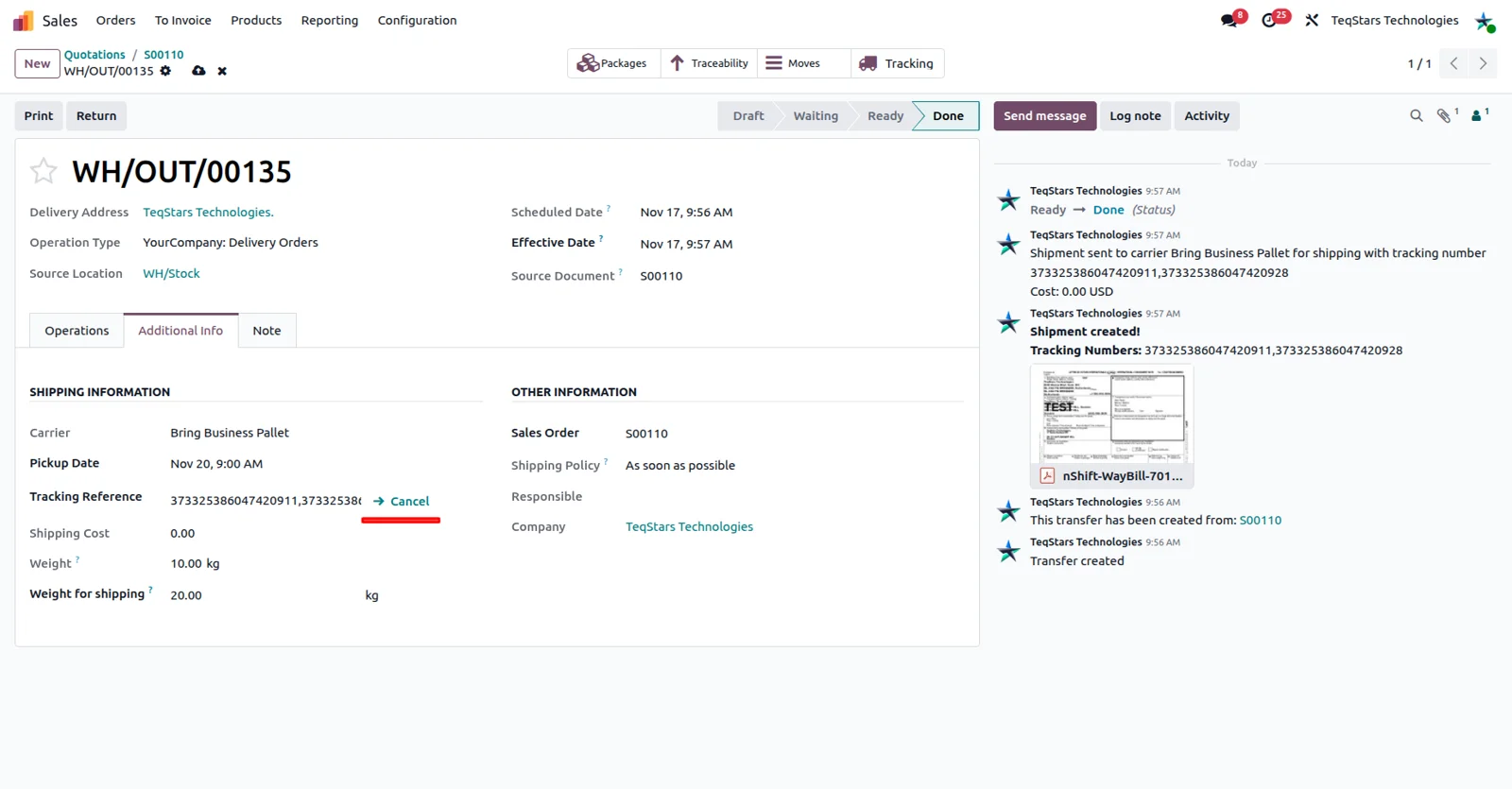
Task: Search messages in chatter
Action: pos(1416,115)
